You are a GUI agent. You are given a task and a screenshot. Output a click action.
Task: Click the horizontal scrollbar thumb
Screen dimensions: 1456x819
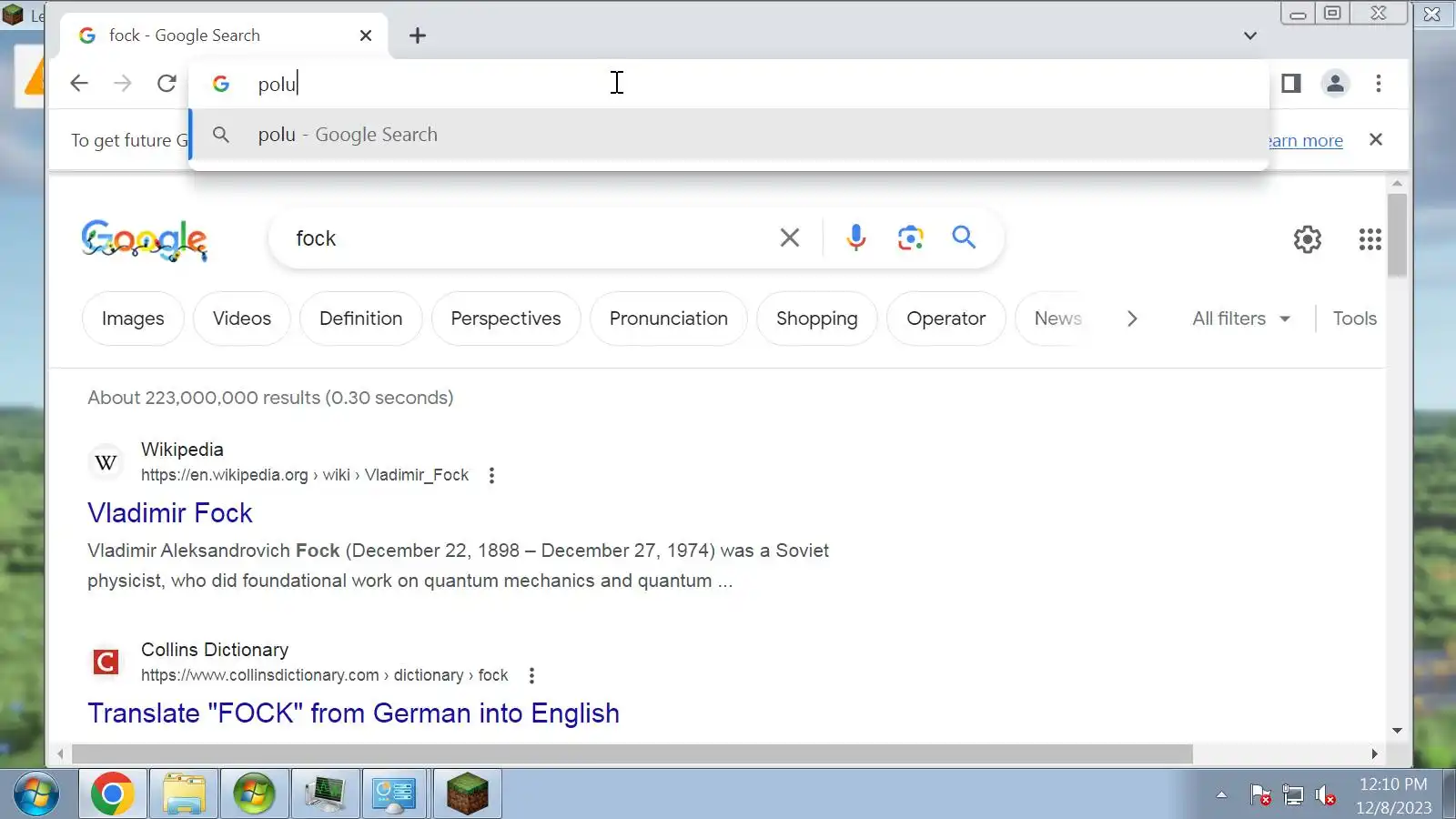pos(632,753)
